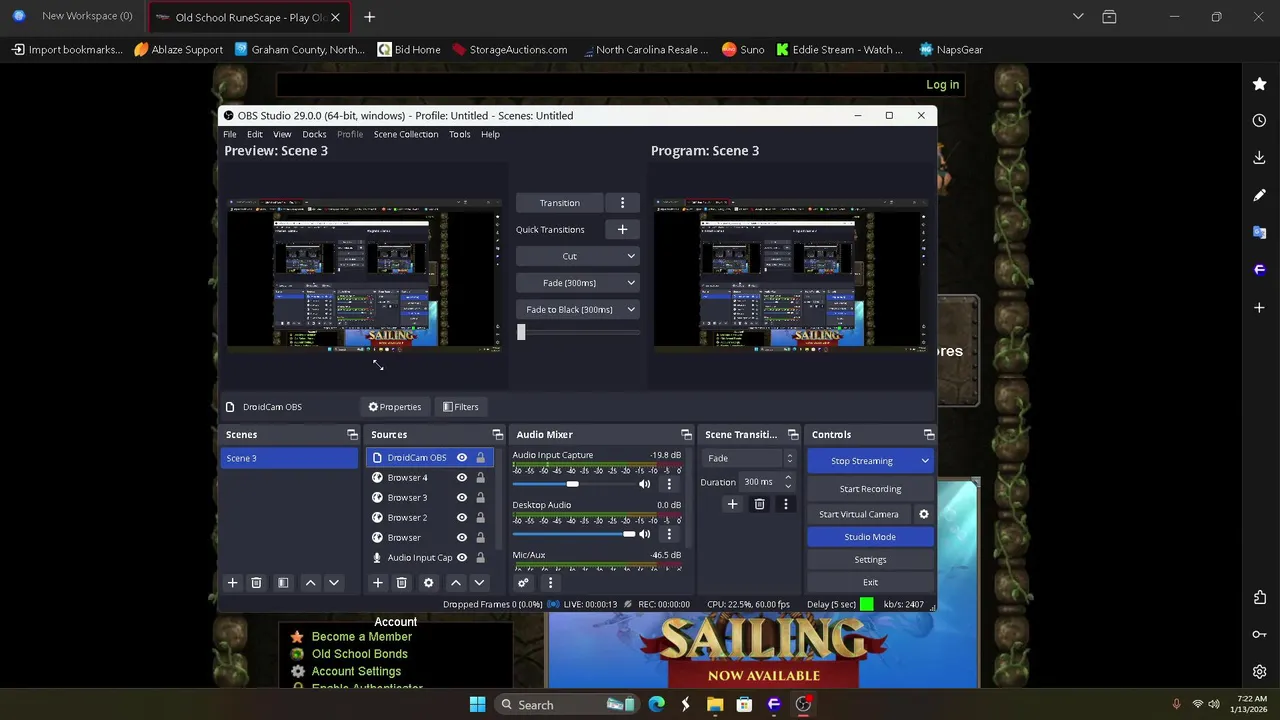
Task: Hide the Browser 4 source
Action: point(462,478)
